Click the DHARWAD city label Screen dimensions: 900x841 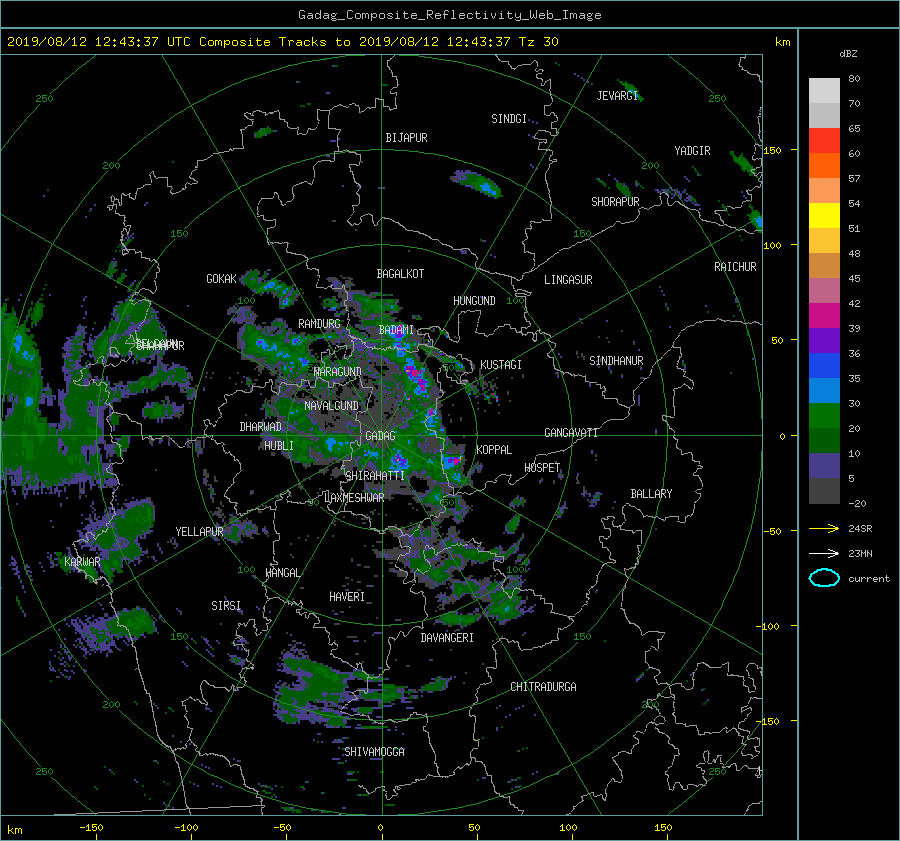(x=260, y=427)
